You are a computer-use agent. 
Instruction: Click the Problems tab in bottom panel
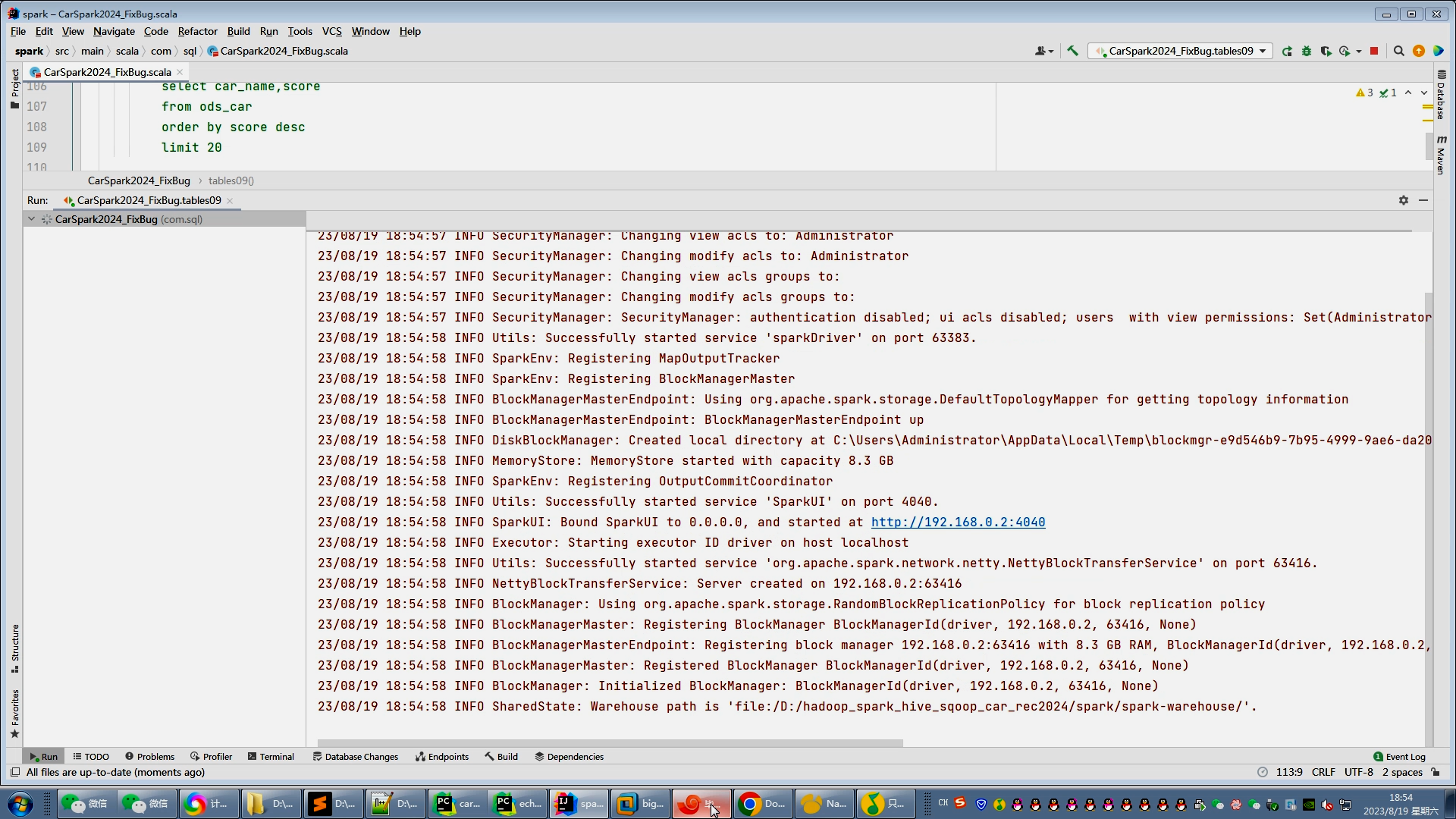point(155,756)
